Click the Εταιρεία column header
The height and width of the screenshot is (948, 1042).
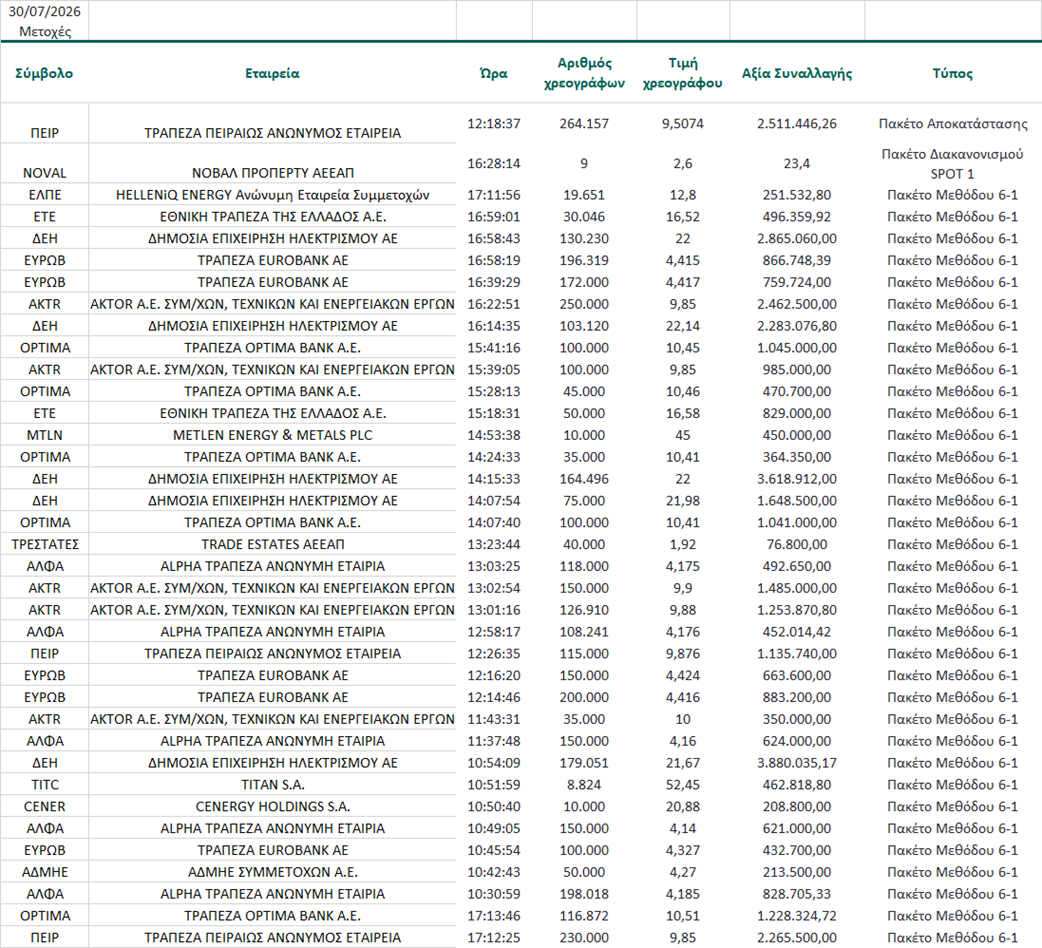272,73
